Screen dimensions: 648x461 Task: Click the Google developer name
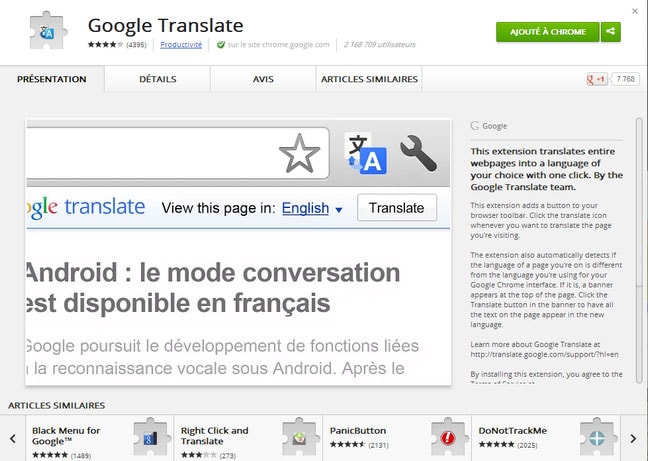coord(494,126)
